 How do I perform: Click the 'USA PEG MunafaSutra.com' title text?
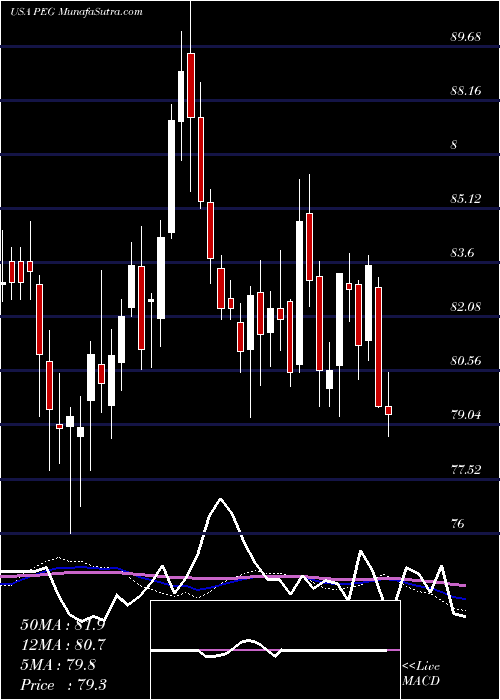click(76, 12)
